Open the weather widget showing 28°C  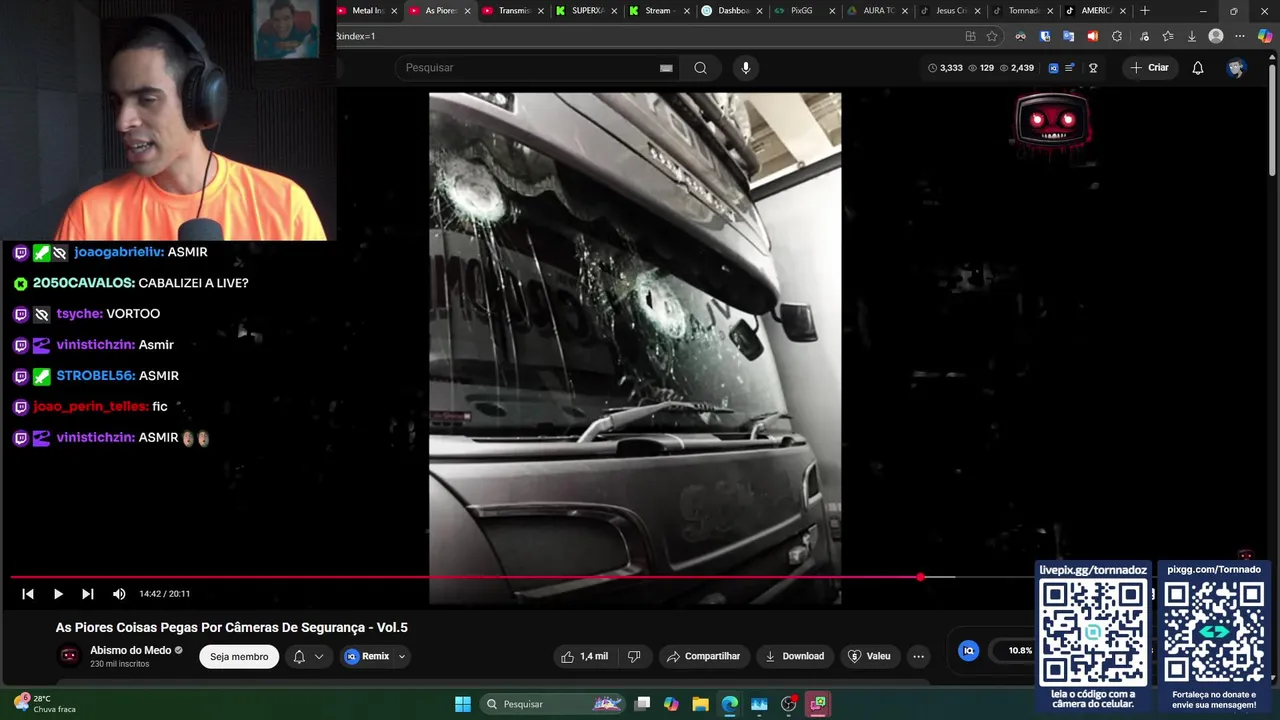[x=45, y=704]
